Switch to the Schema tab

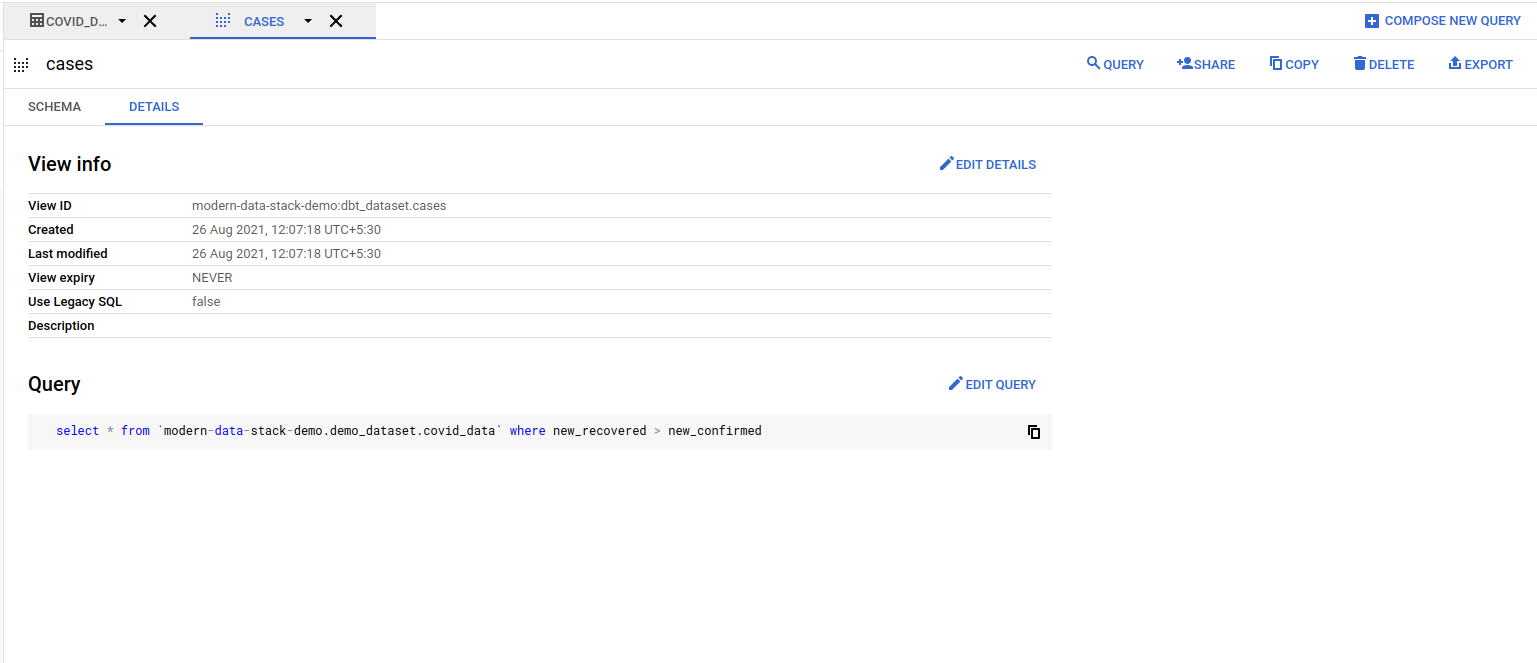pyautogui.click(x=54, y=107)
